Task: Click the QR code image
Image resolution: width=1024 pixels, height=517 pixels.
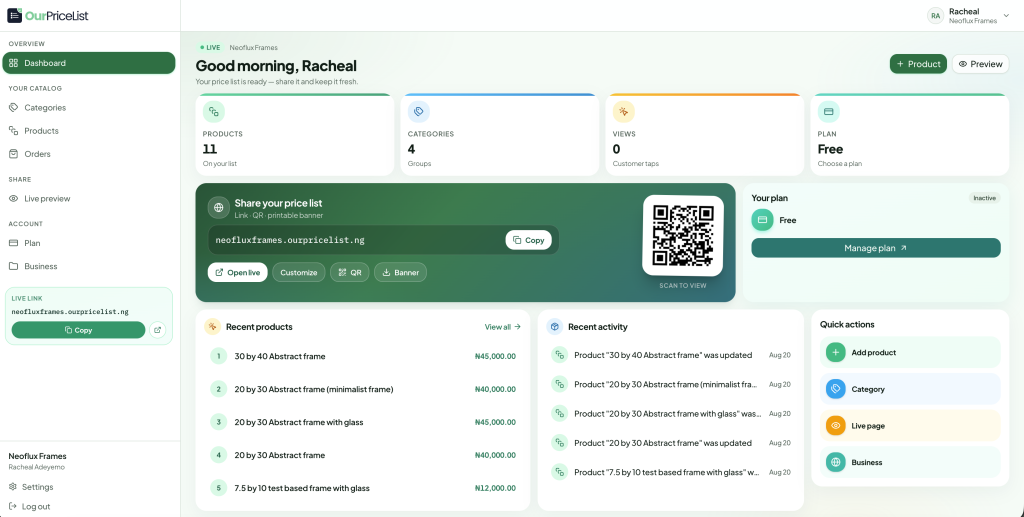Action: 682,236
